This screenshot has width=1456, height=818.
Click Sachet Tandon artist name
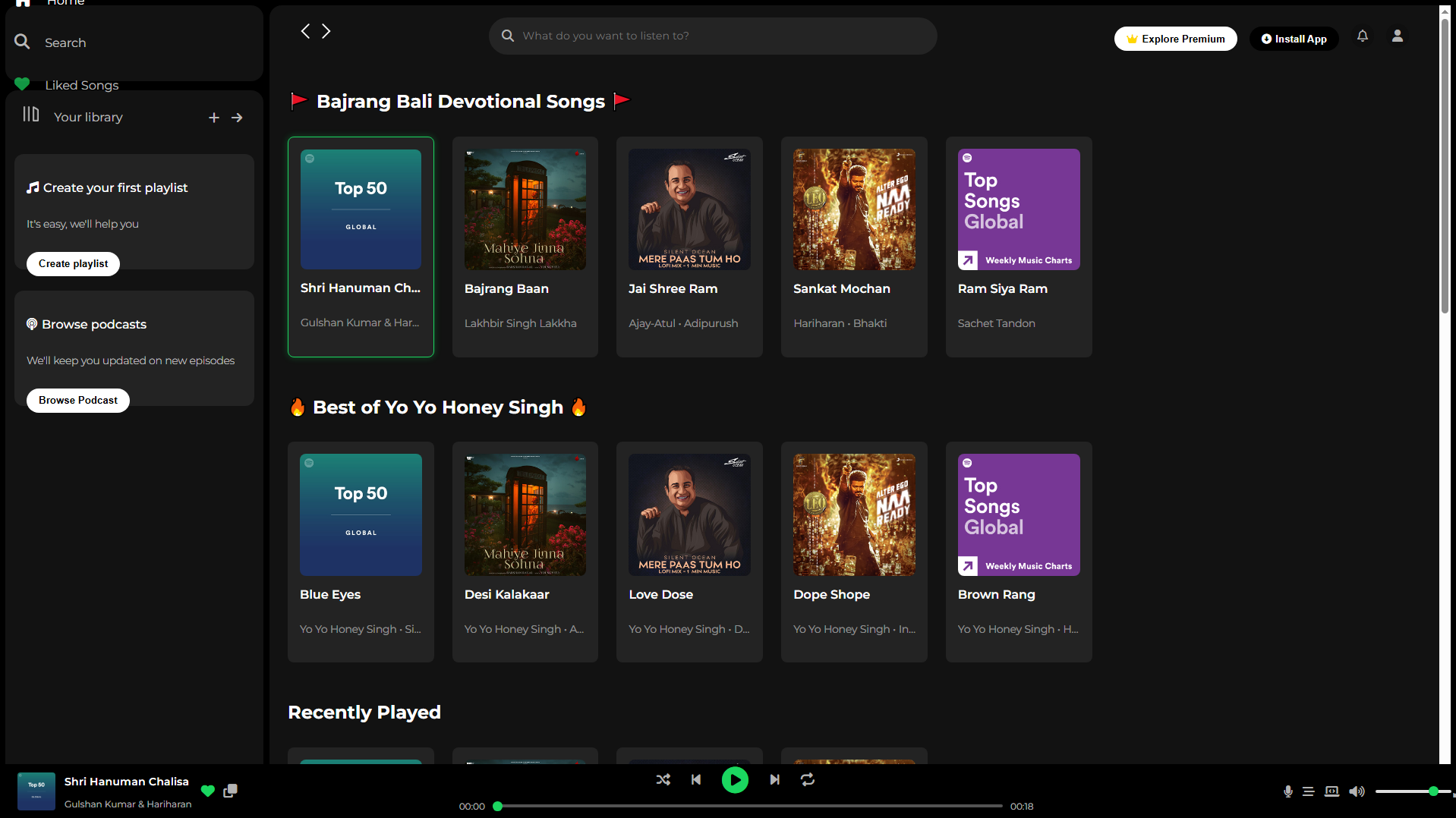(x=997, y=323)
